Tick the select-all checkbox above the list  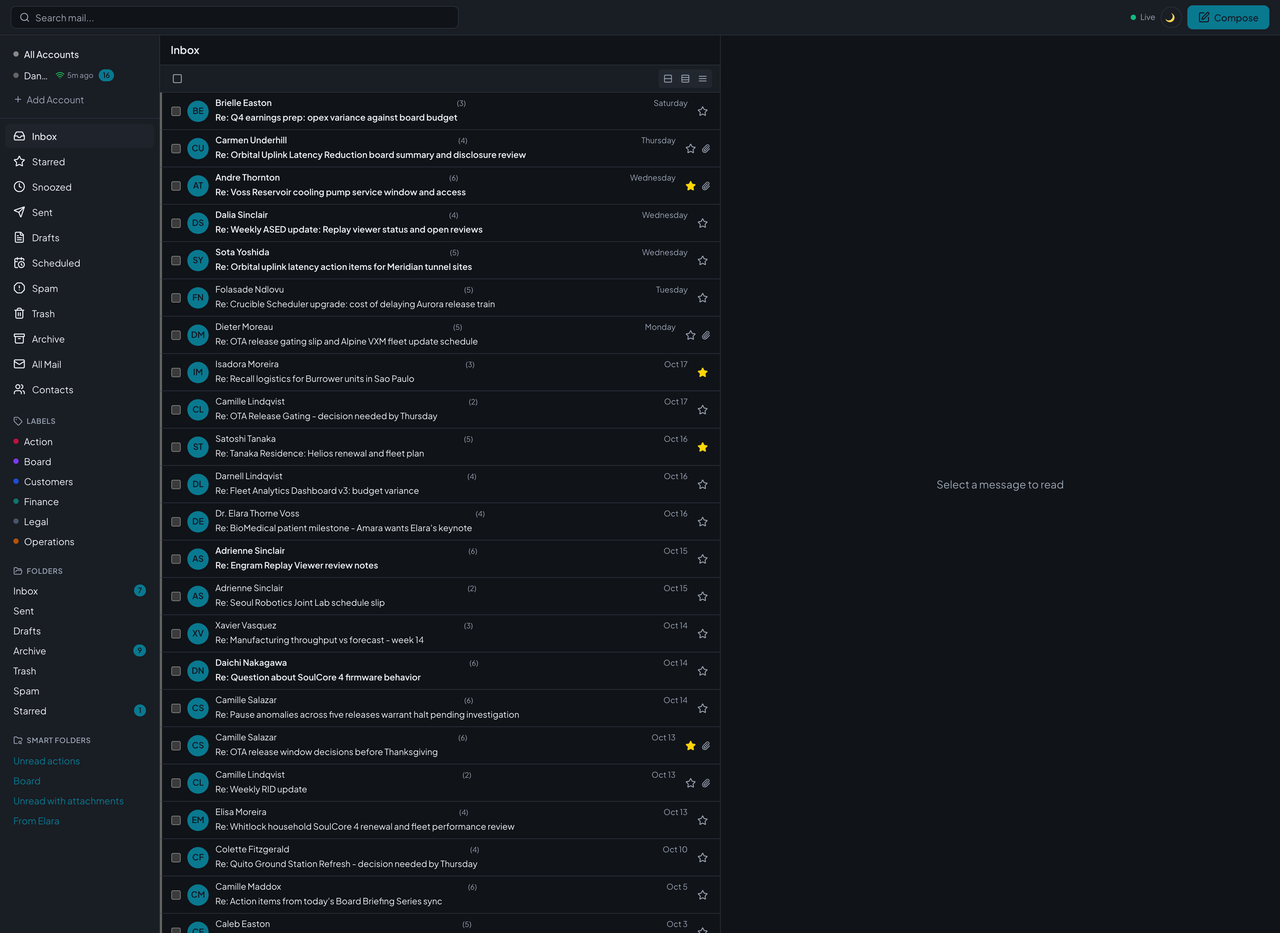[177, 79]
